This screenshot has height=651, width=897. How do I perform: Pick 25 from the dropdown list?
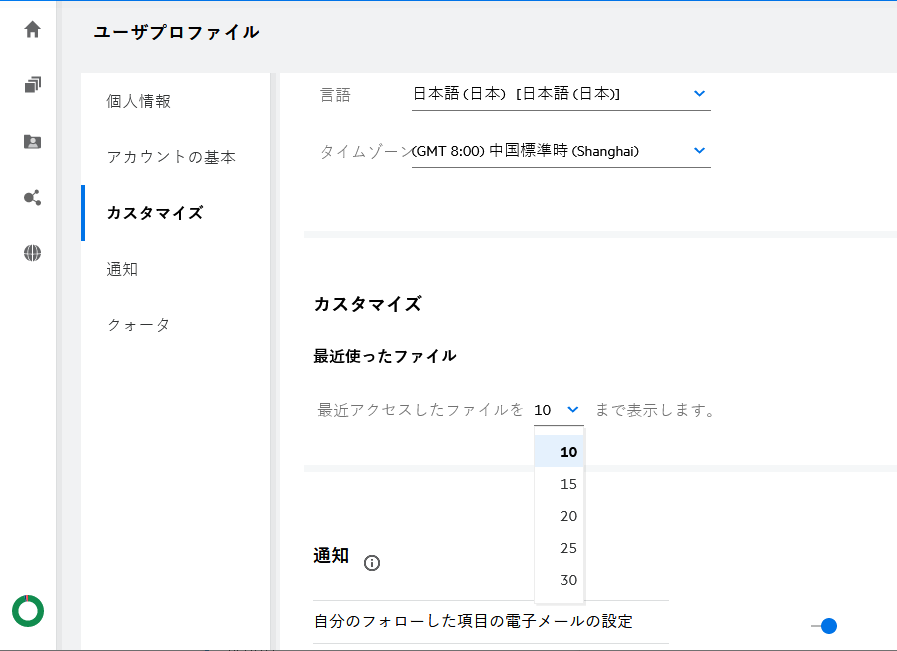click(568, 548)
